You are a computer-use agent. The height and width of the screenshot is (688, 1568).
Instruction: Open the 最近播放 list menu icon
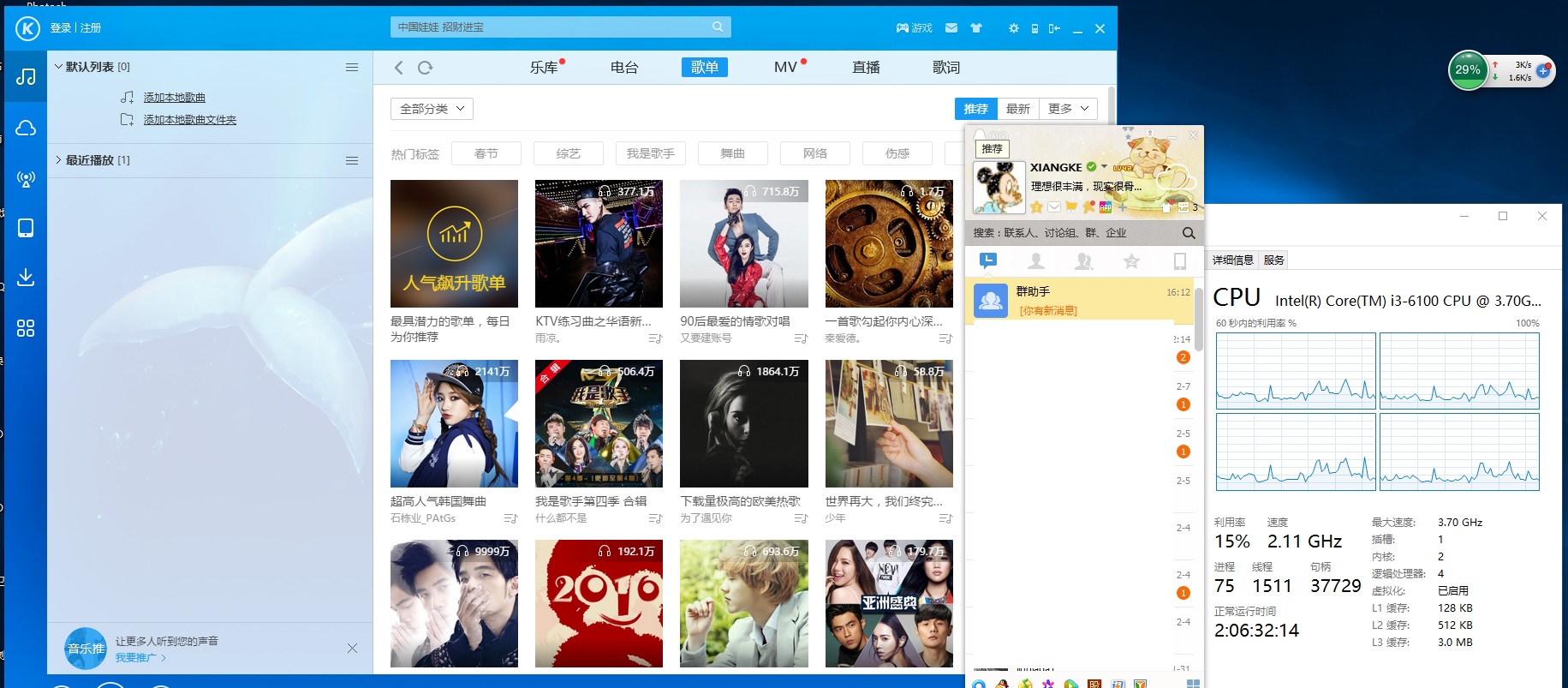tap(352, 160)
